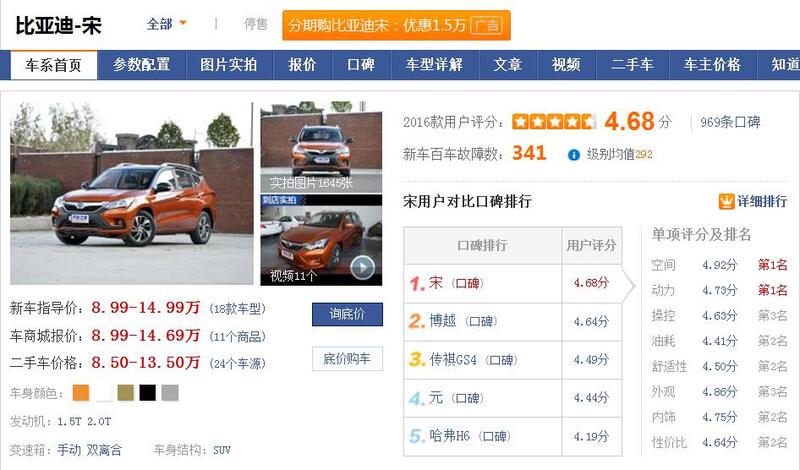Open the 车型详解 tab
The height and width of the screenshot is (470, 800).
[x=434, y=65]
